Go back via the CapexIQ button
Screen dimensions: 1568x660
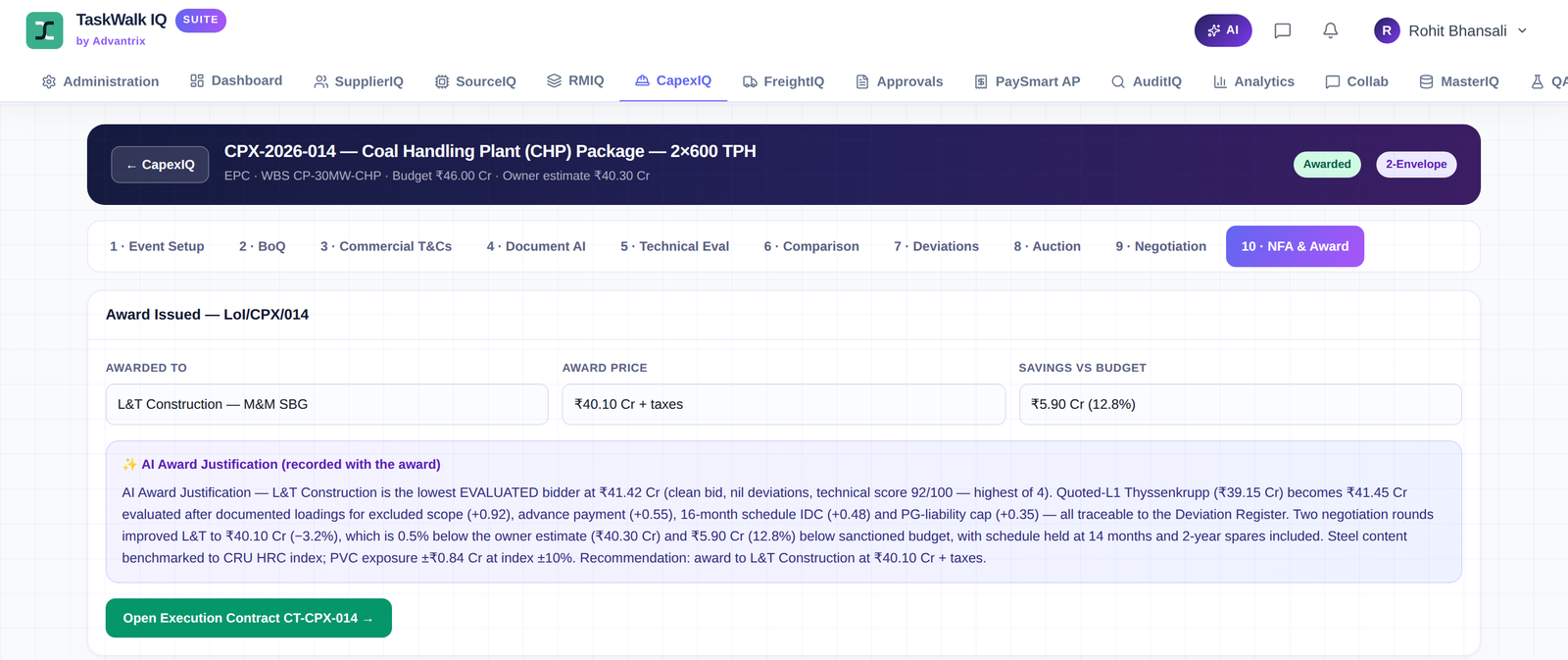point(160,165)
